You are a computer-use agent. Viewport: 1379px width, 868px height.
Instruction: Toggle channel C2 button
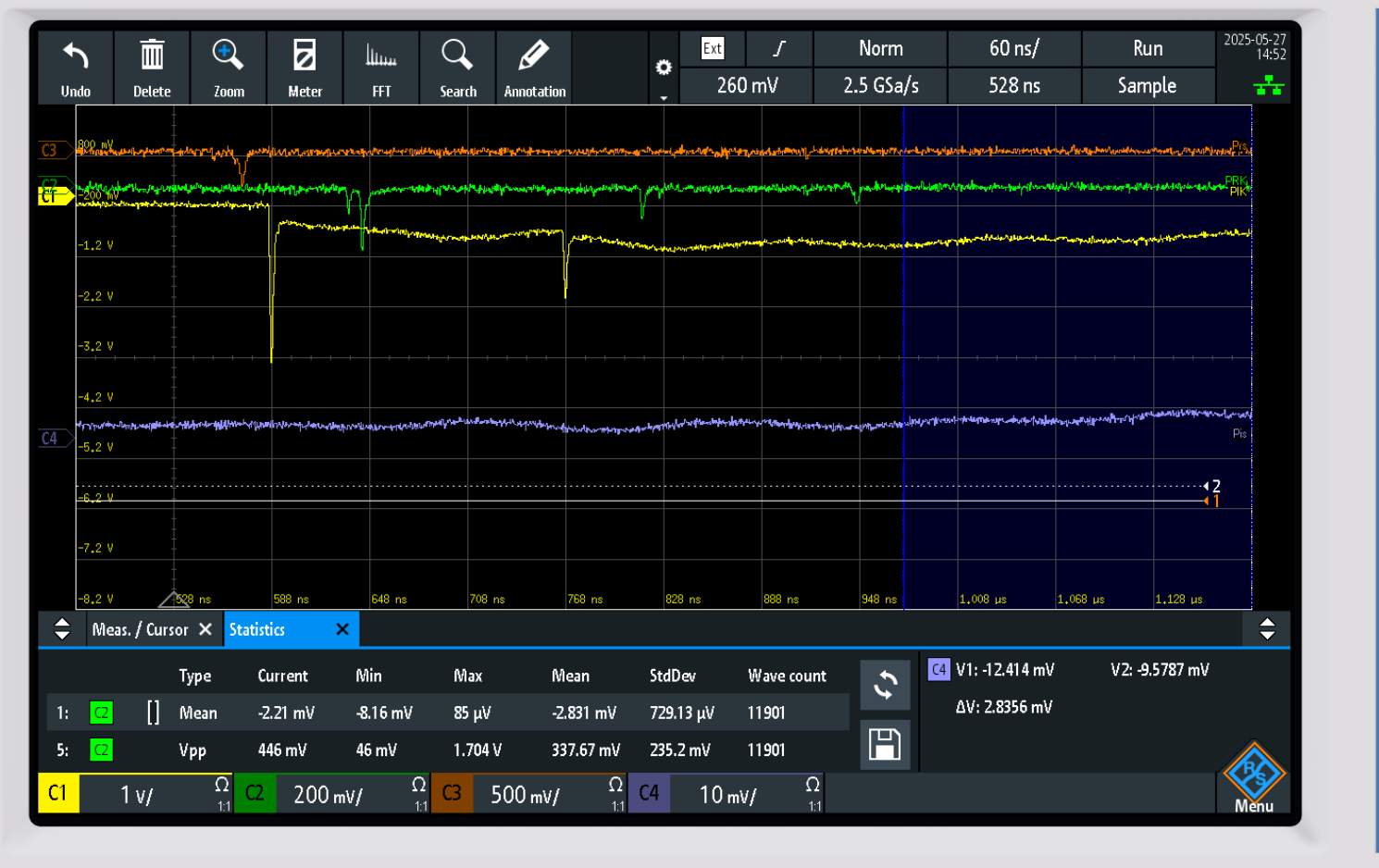255,794
